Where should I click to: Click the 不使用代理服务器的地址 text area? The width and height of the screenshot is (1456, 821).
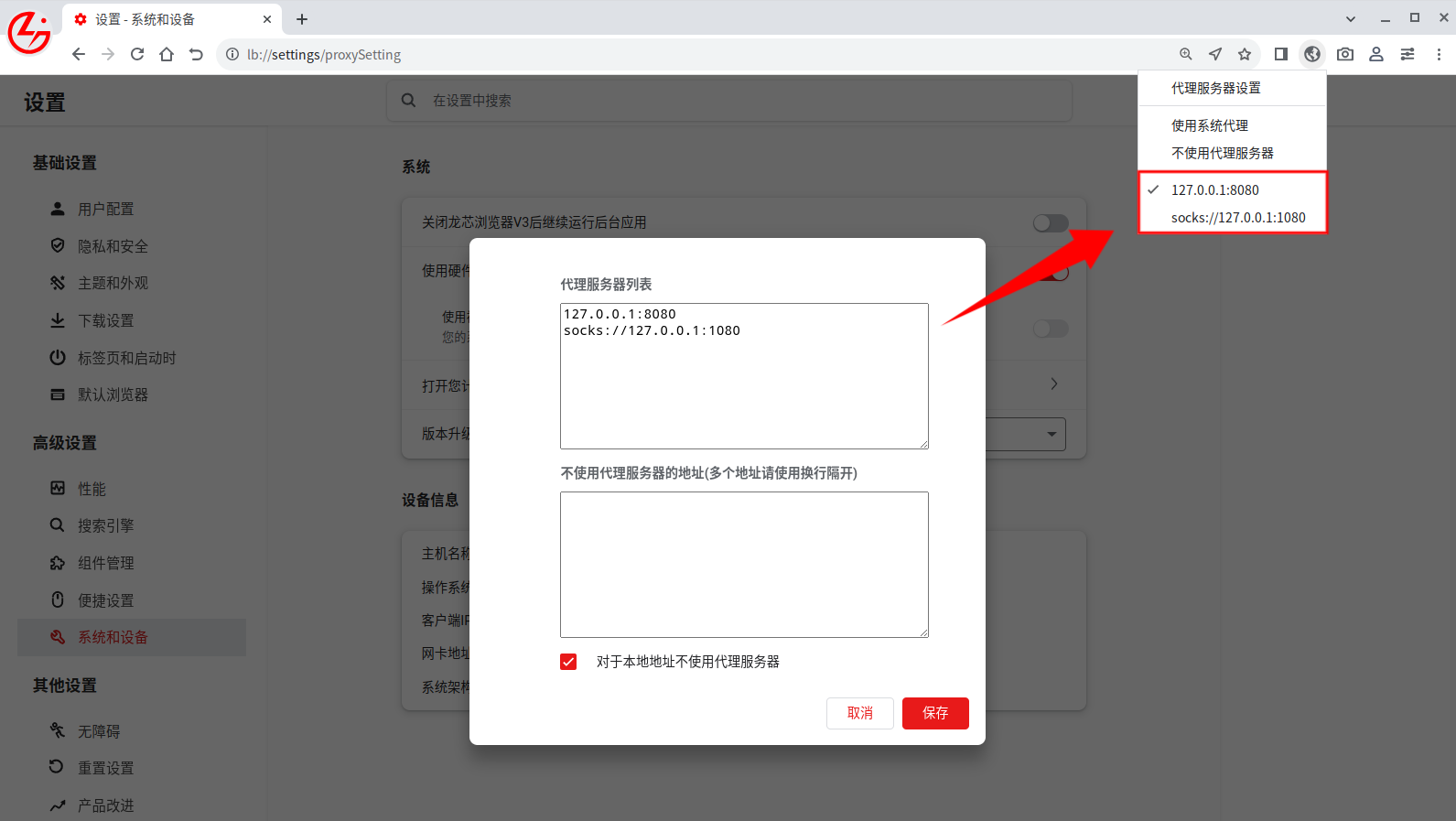744,565
